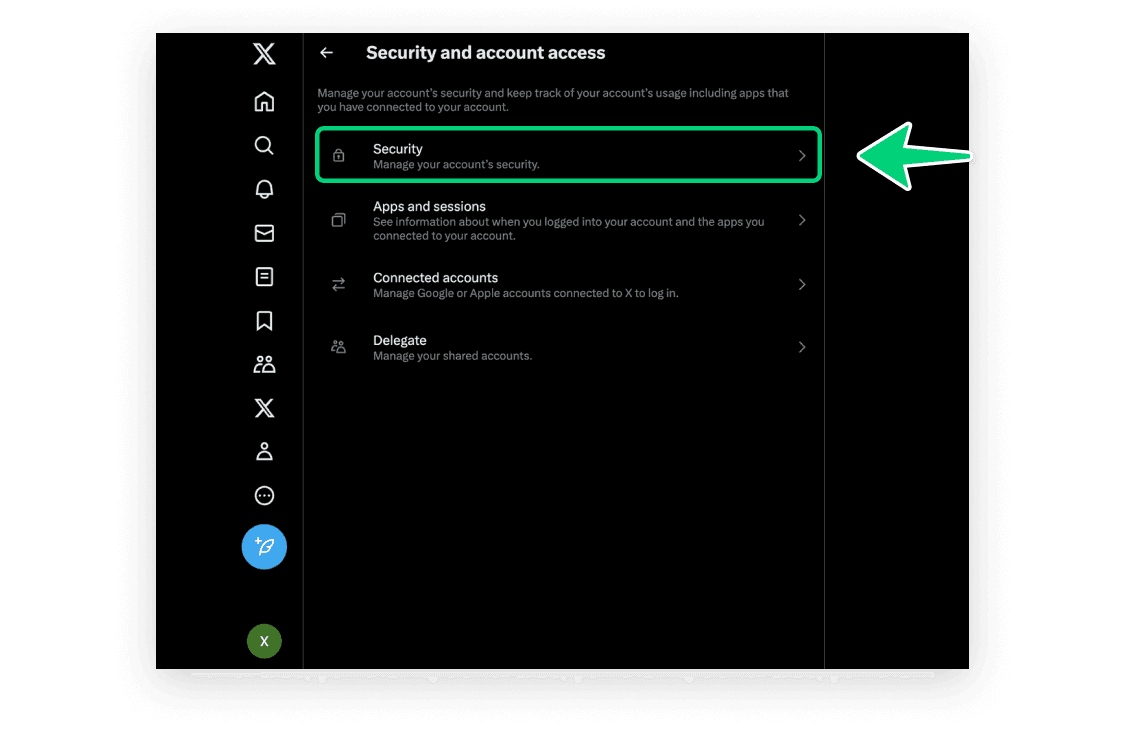Image resolution: width=1125 pixels, height=735 pixels.
Task: Open Explore with the magnifying glass icon
Action: click(x=264, y=146)
